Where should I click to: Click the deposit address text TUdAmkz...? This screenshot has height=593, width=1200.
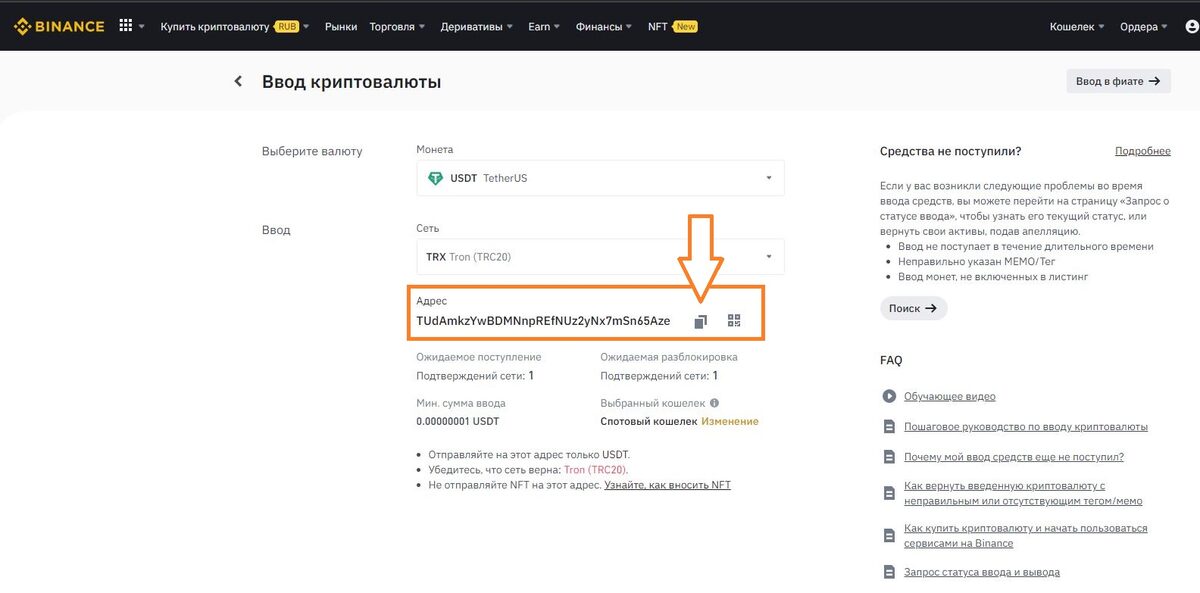tap(543, 321)
